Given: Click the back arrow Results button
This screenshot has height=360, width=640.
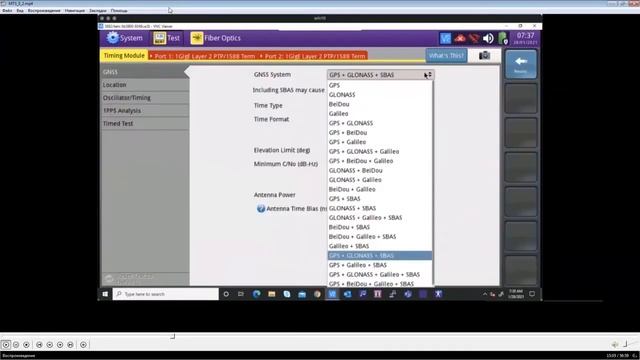Looking at the screenshot, I should point(521,64).
